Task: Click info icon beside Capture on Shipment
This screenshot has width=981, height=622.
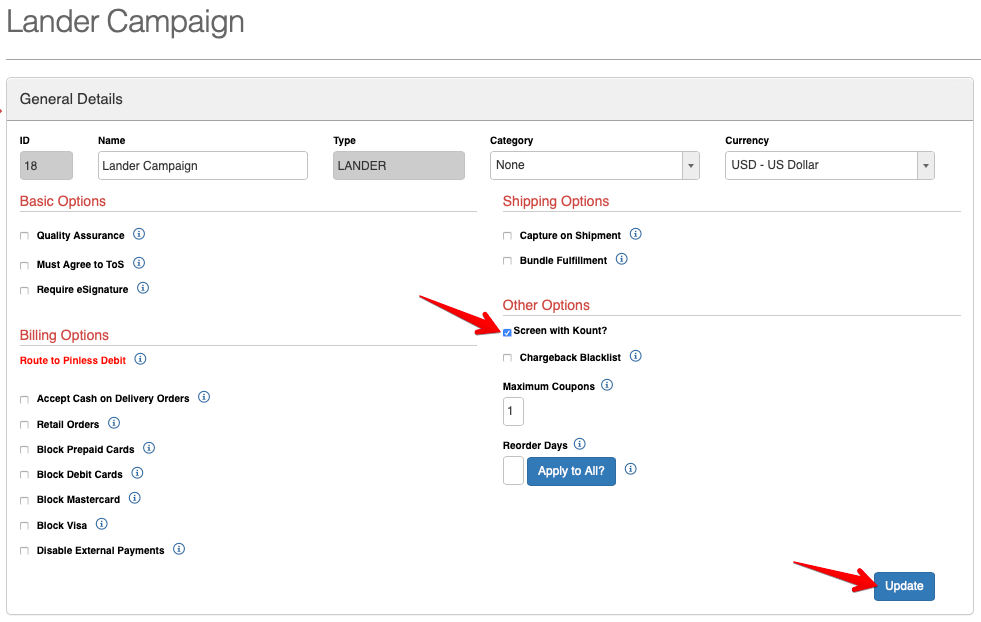Action: 635,235
